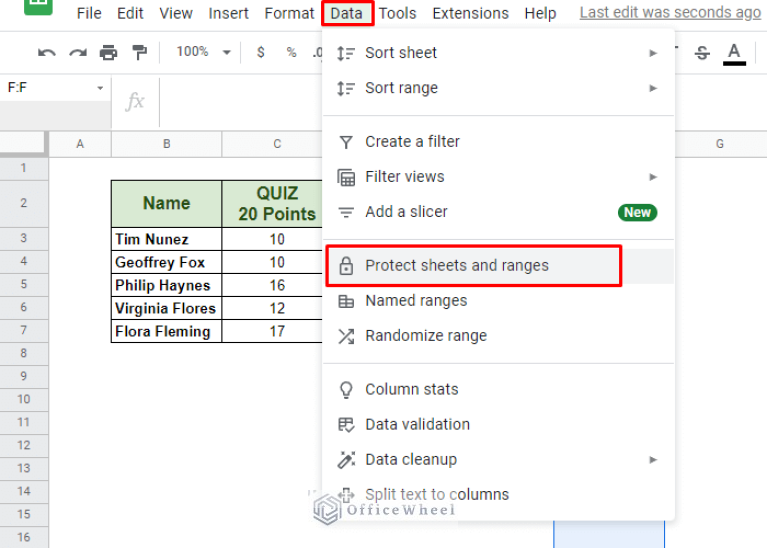
Task: Select the column G header
Action: coord(720,144)
